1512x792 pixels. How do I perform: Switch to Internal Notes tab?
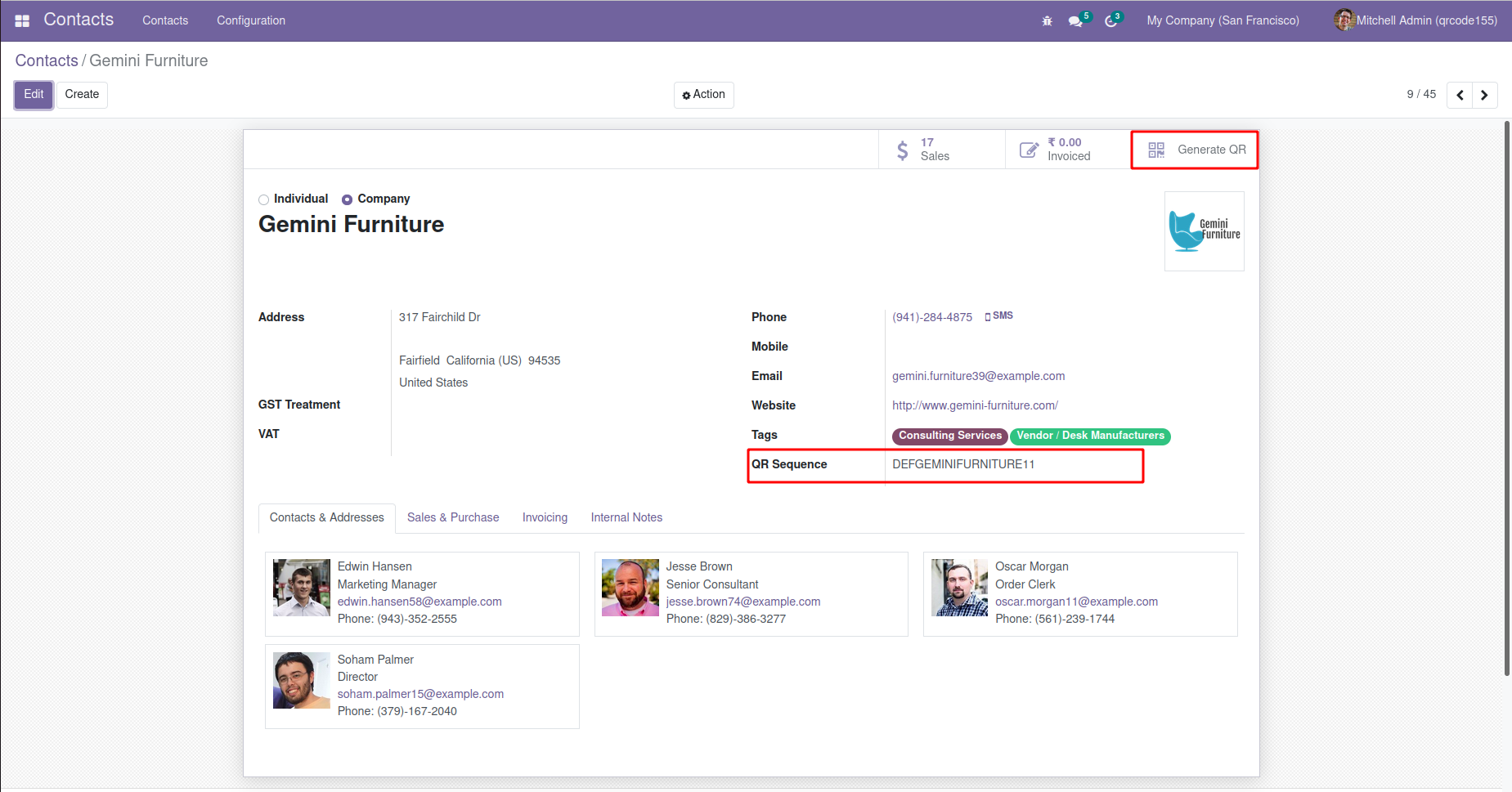(x=626, y=517)
